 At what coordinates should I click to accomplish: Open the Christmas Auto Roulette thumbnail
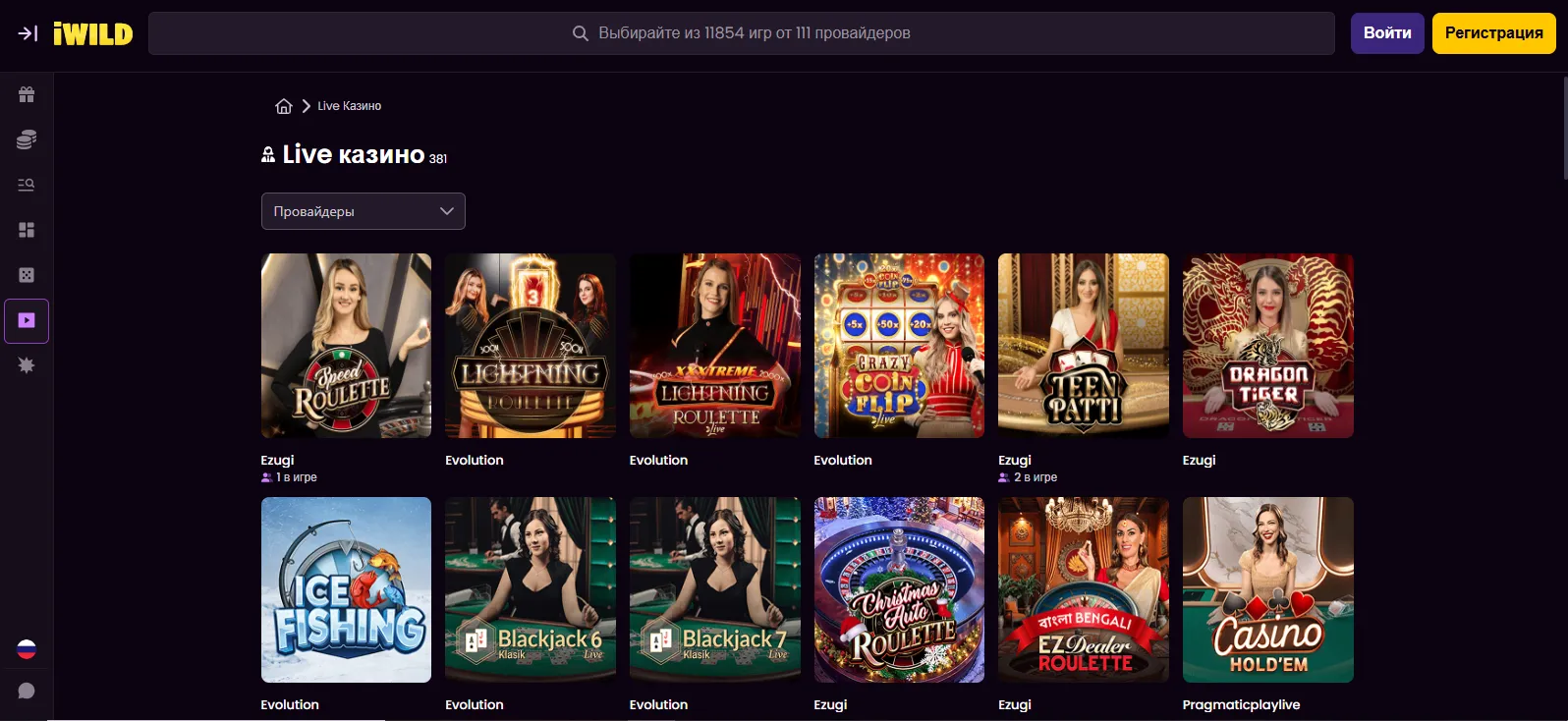click(899, 589)
